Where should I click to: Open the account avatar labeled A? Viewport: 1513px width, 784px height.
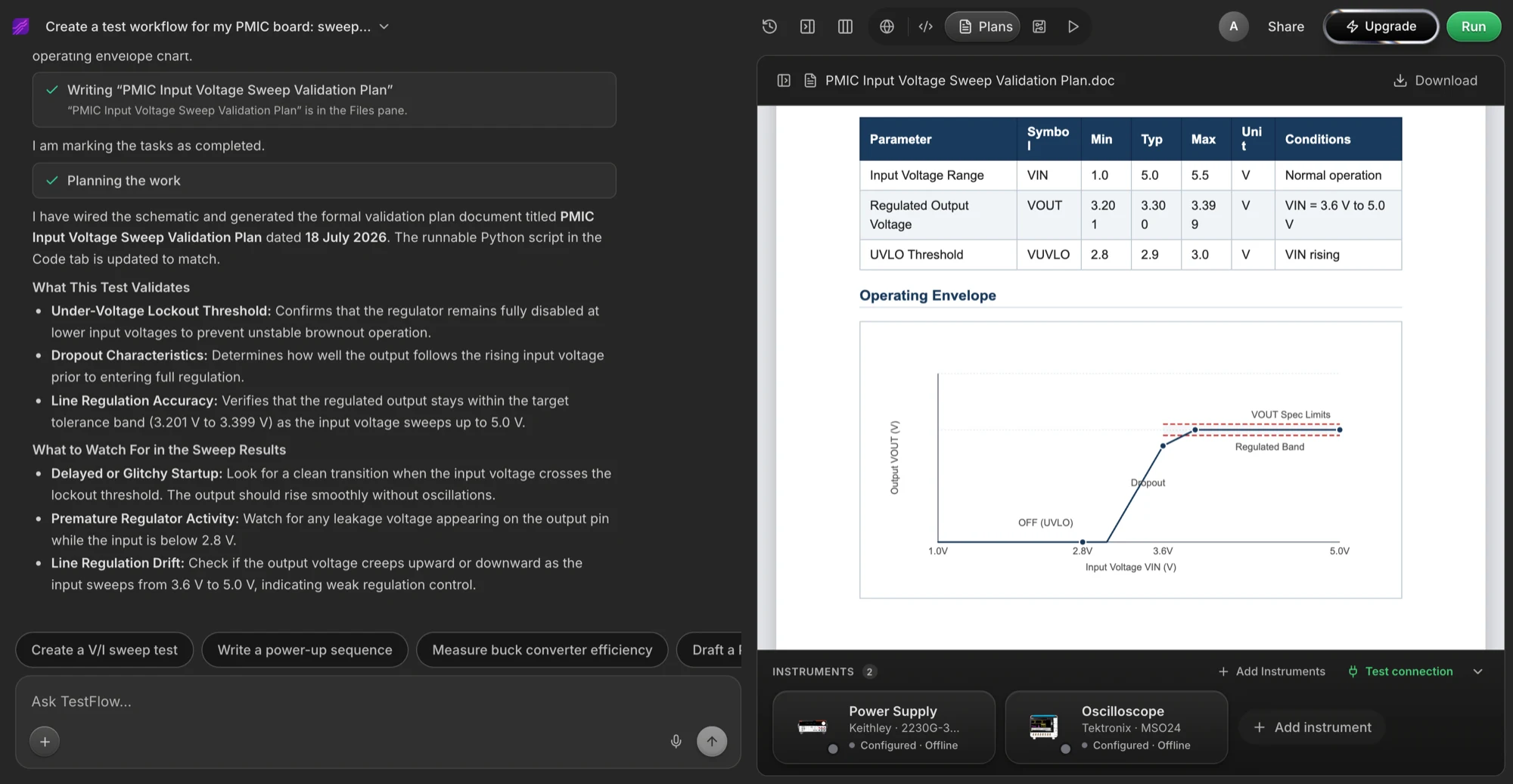point(1233,26)
